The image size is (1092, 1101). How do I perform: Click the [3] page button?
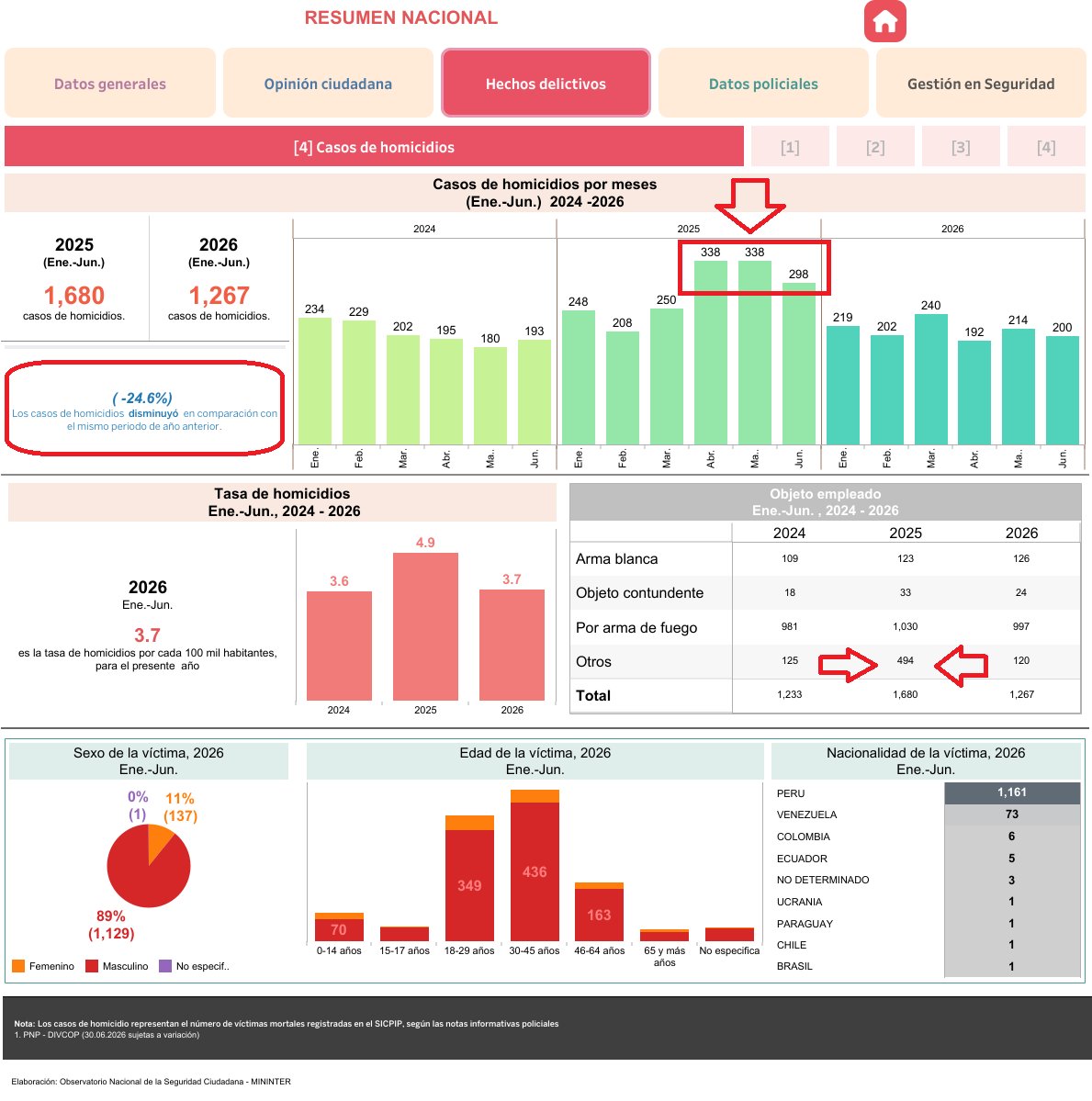[x=961, y=147]
